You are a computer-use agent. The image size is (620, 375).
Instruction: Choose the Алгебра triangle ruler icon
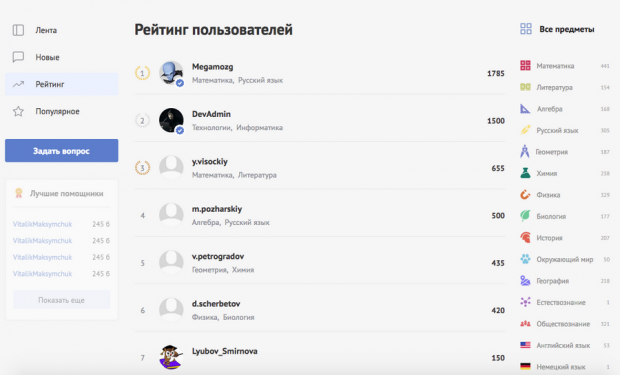(525, 108)
